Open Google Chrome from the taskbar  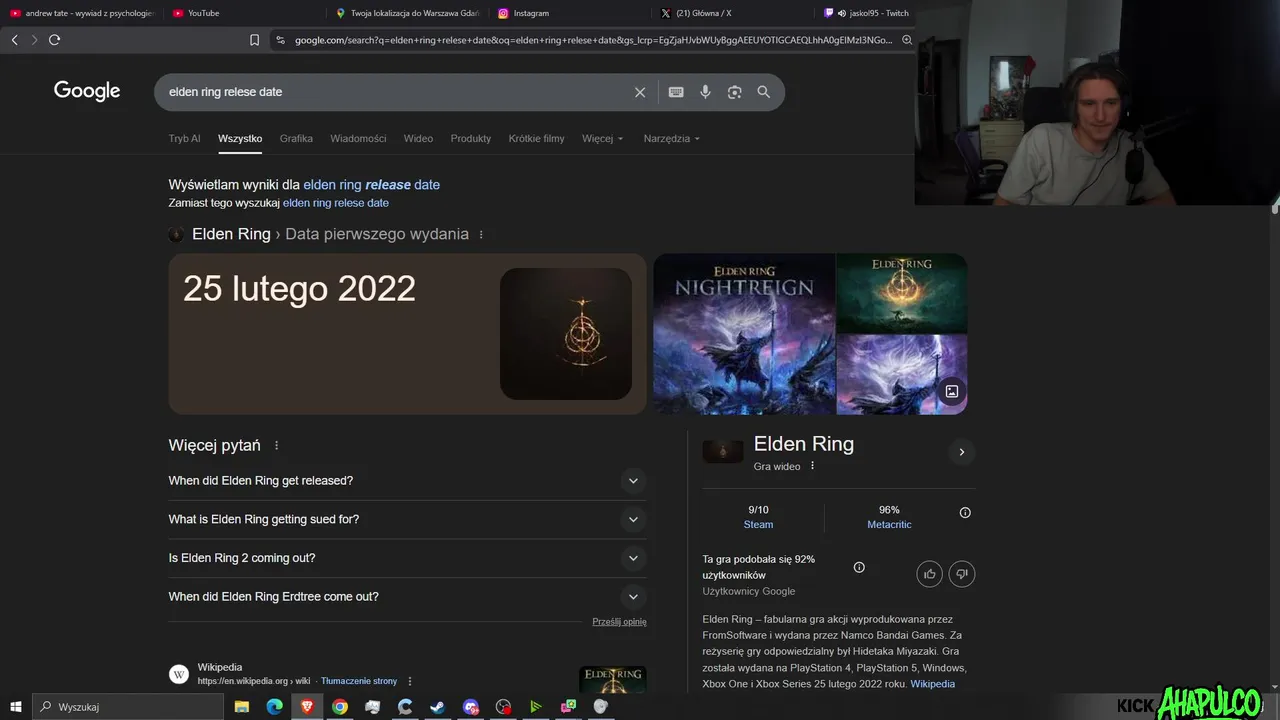(340, 707)
